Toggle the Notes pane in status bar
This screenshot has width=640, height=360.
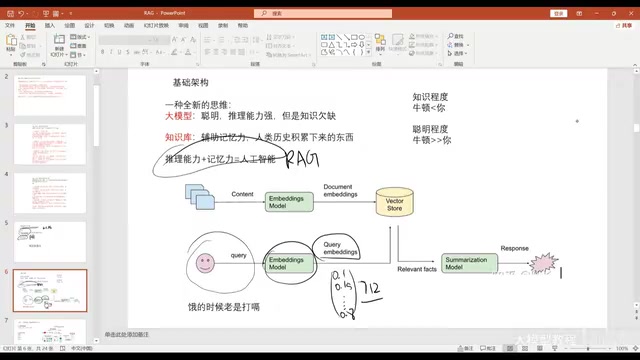[x=465, y=348]
